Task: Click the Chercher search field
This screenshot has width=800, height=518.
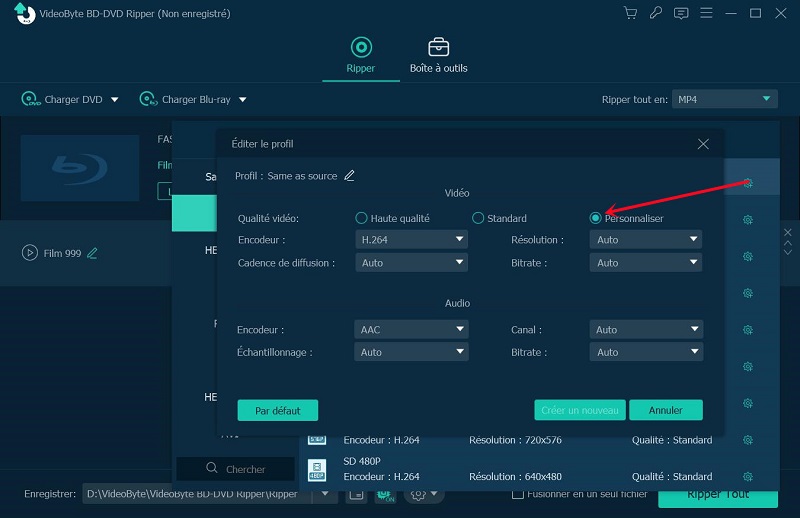Action: [236, 469]
